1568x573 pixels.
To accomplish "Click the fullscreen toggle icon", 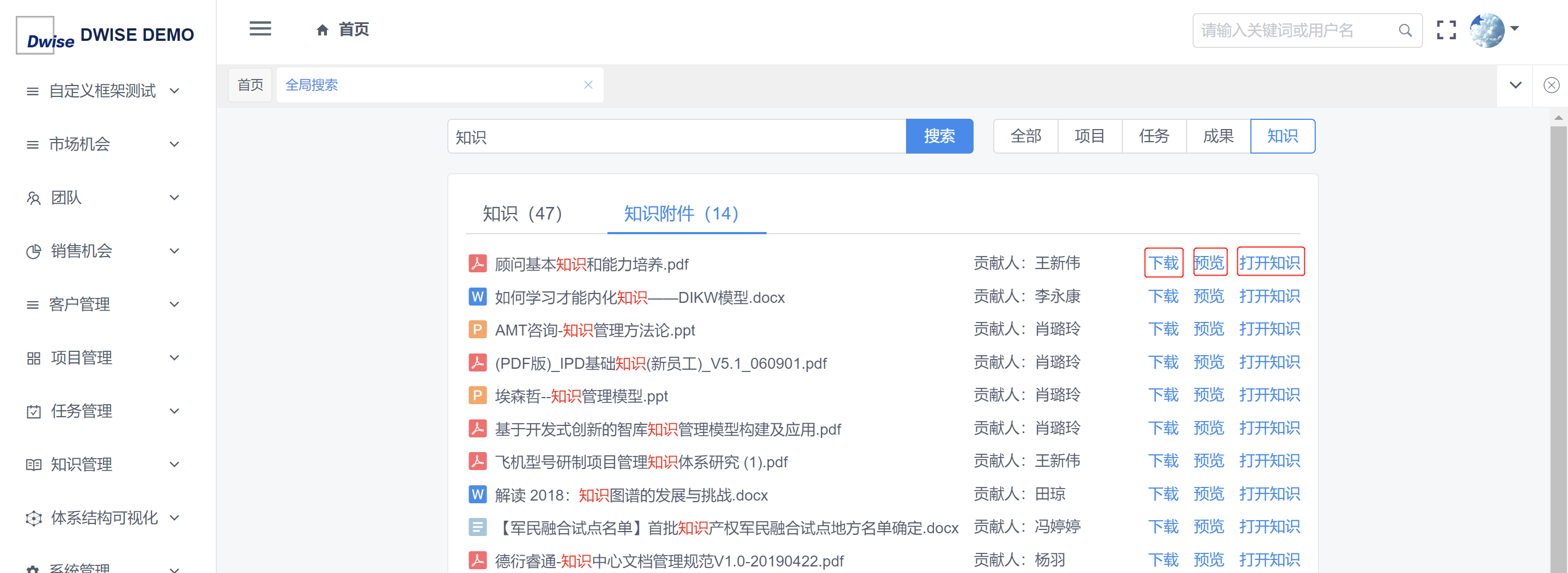I will pyautogui.click(x=1445, y=30).
